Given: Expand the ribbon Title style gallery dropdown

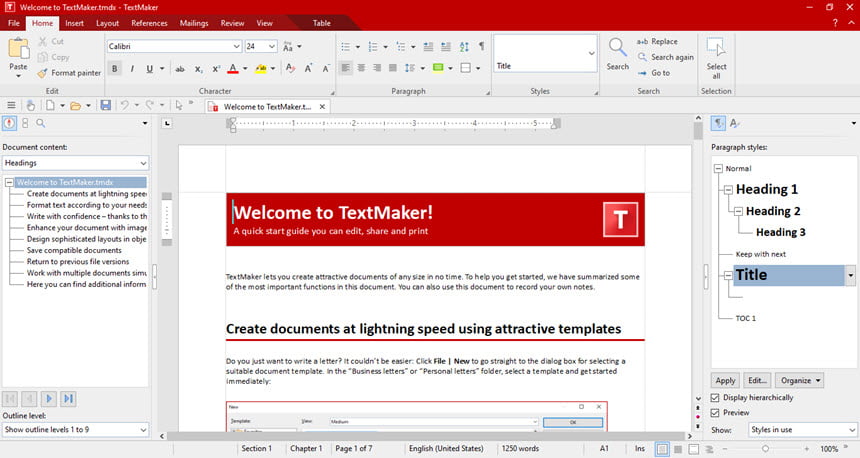Looking at the screenshot, I should click(591, 53).
